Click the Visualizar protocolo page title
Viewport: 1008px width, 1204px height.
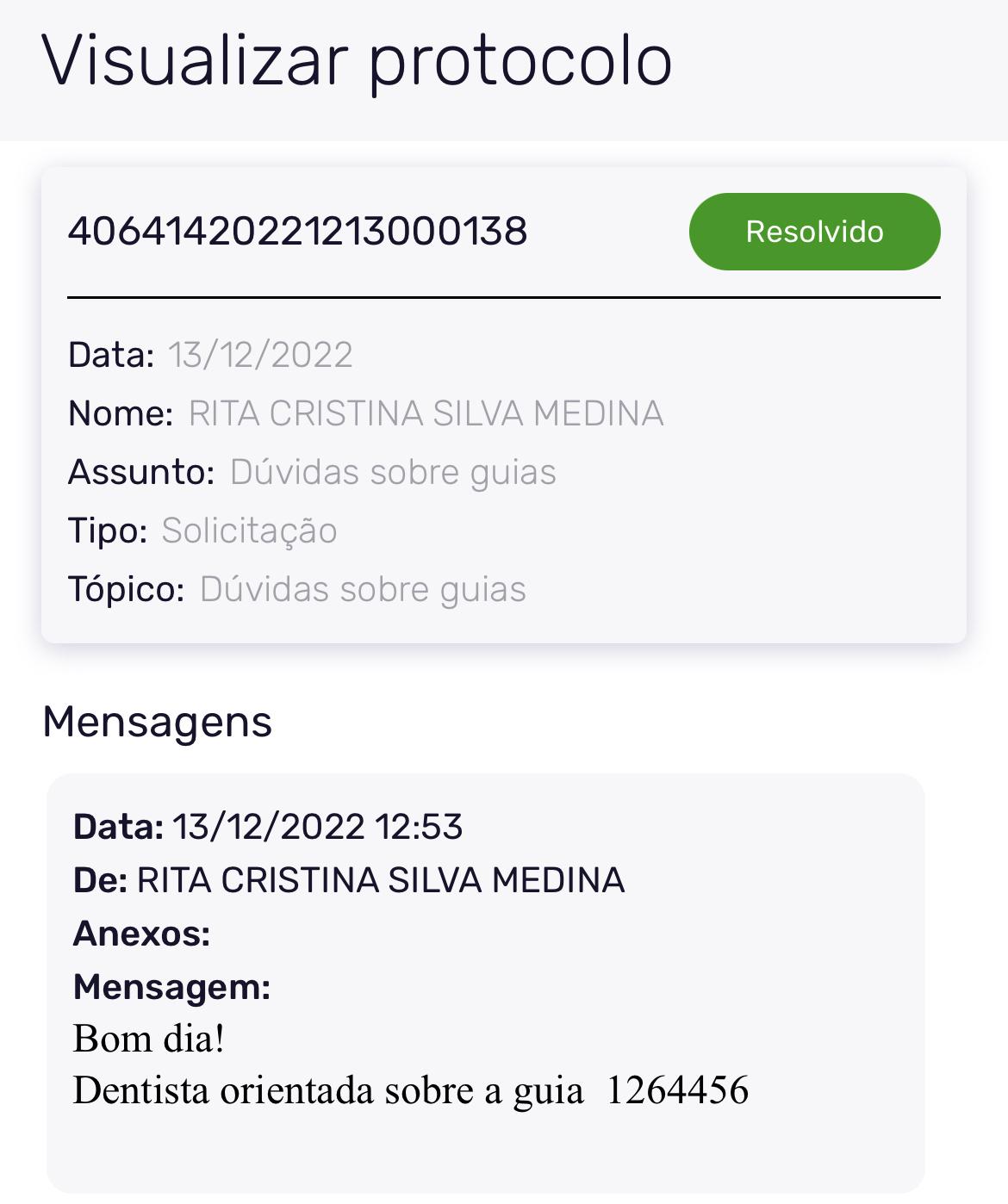tap(356, 61)
